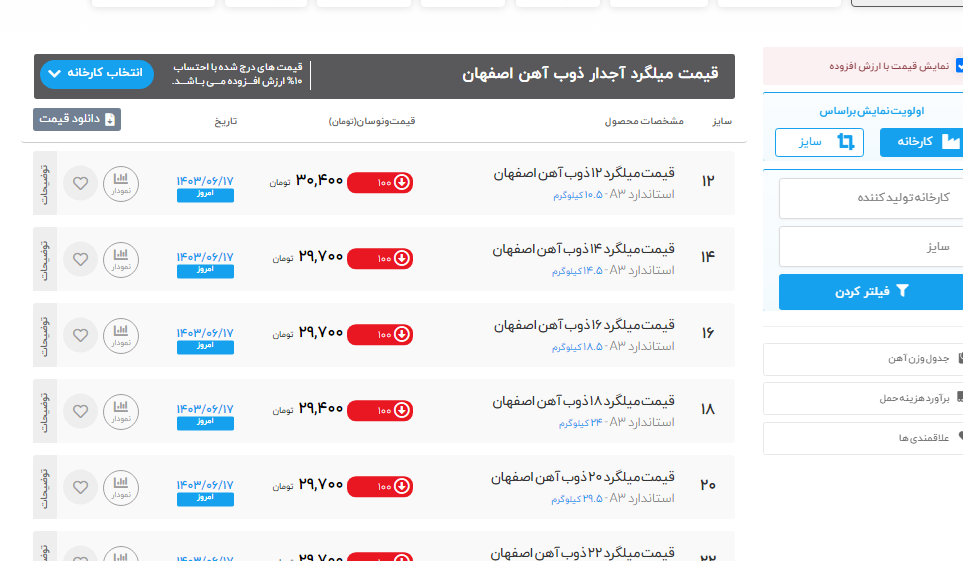Click the کارخانه تولید کننده input field
963x561 pixels.
point(871,198)
